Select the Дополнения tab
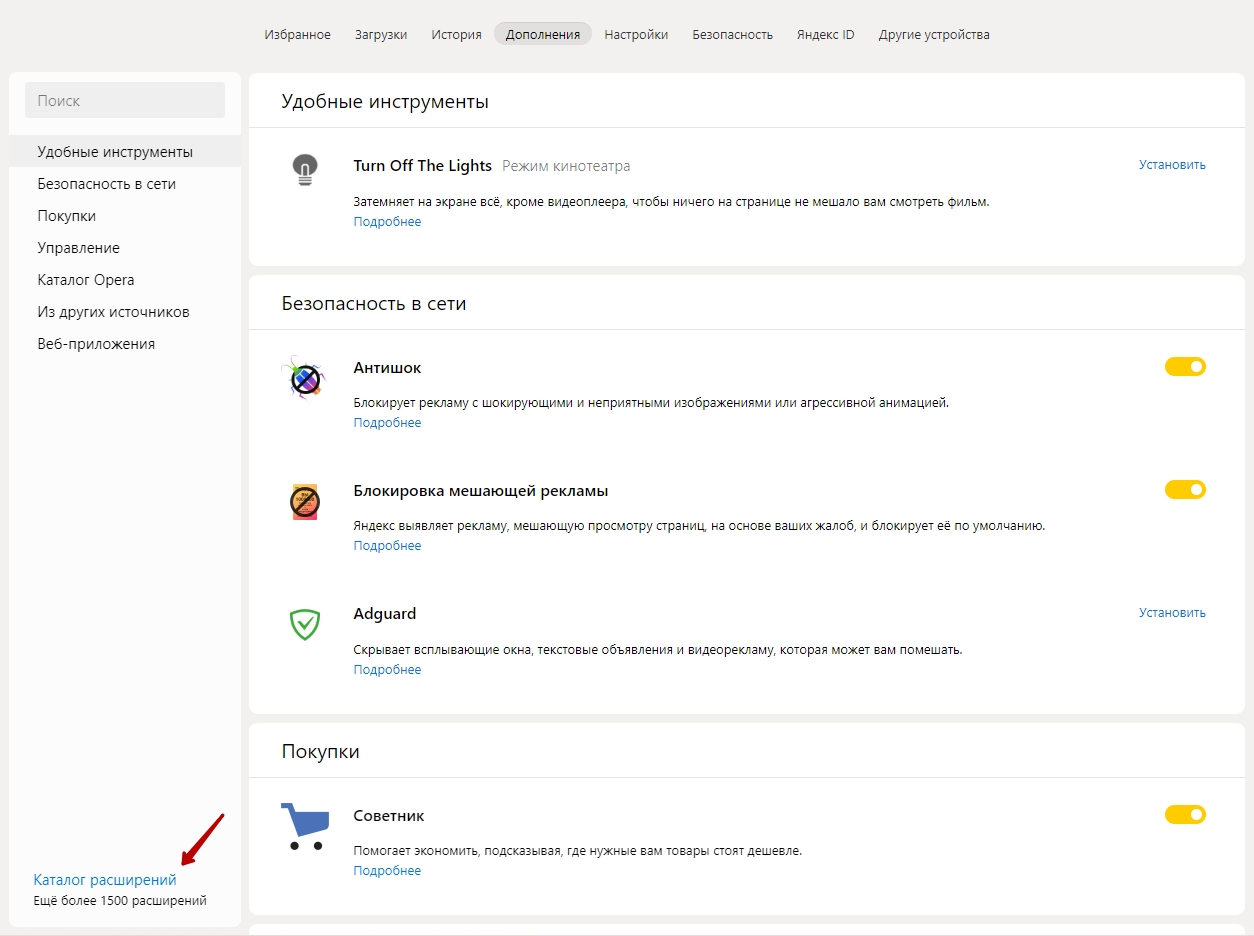1254x936 pixels. click(x=543, y=34)
